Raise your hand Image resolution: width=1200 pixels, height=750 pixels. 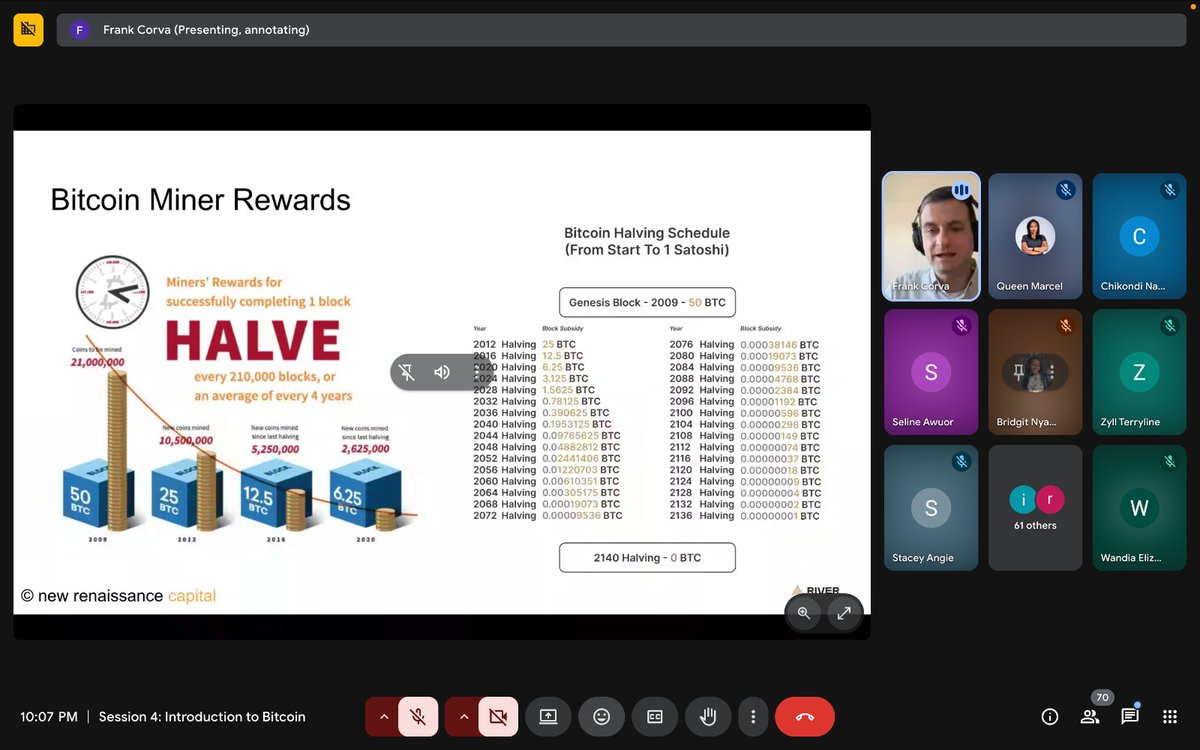[x=708, y=716]
